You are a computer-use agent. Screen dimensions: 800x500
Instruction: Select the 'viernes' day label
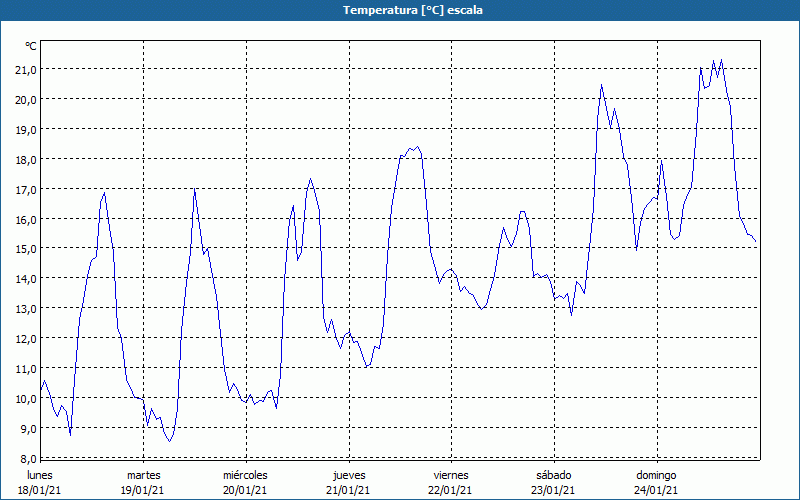451,475
